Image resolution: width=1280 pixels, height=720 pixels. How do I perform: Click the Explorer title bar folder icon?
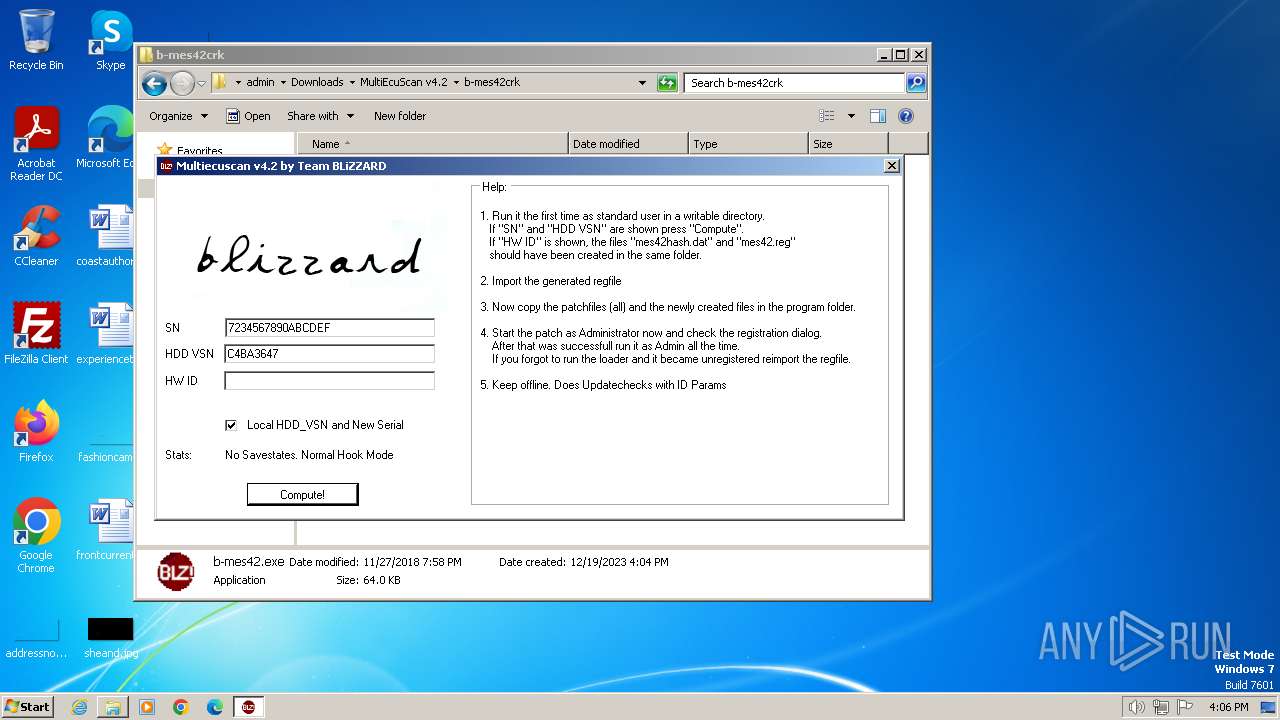(x=146, y=55)
